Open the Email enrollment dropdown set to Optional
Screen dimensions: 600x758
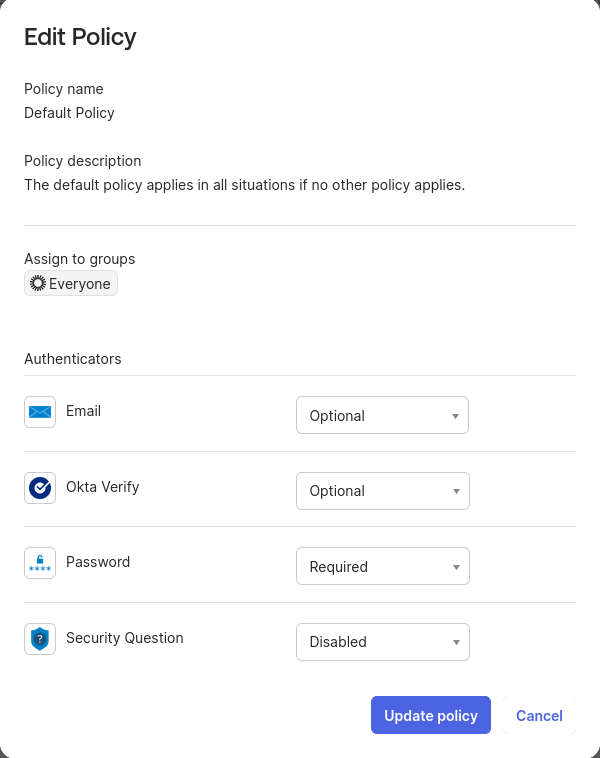click(x=382, y=415)
